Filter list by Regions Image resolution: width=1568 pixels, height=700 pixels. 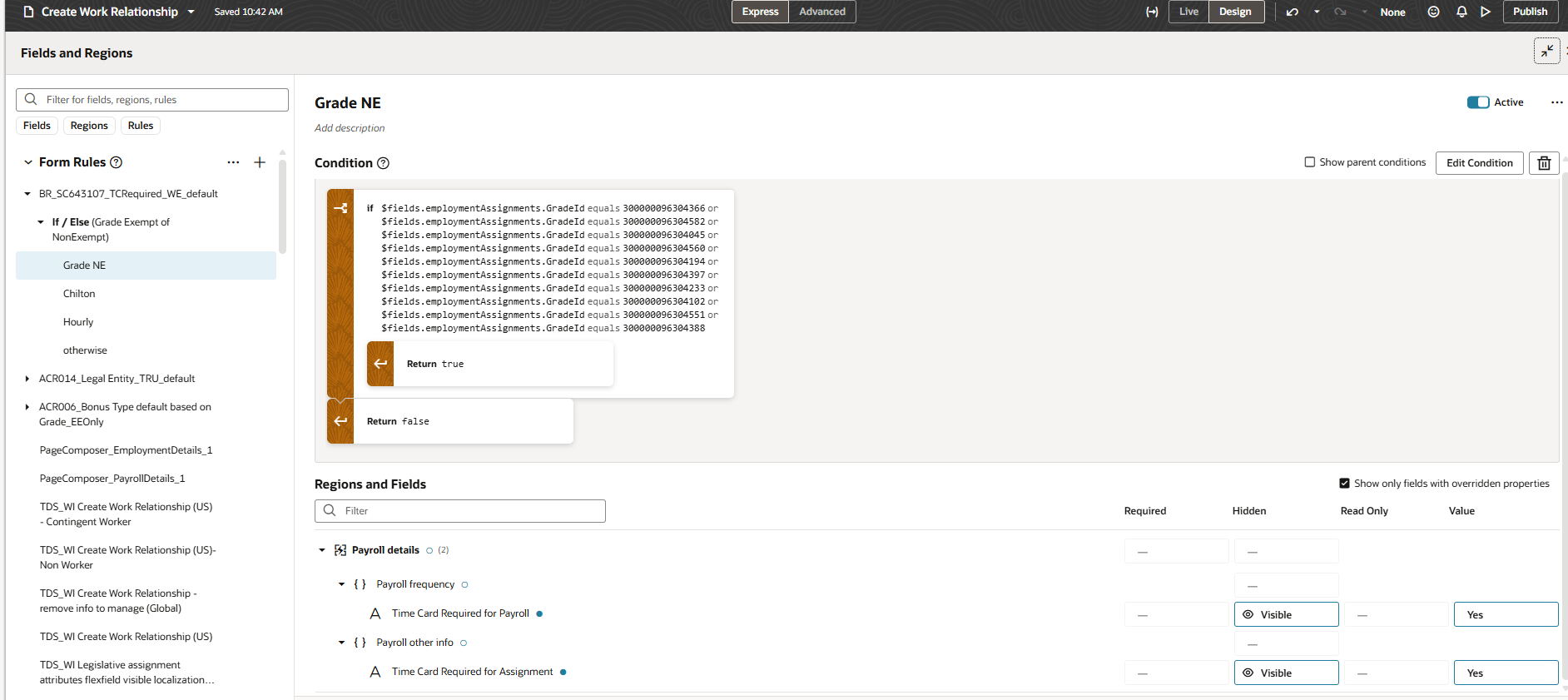click(x=89, y=126)
